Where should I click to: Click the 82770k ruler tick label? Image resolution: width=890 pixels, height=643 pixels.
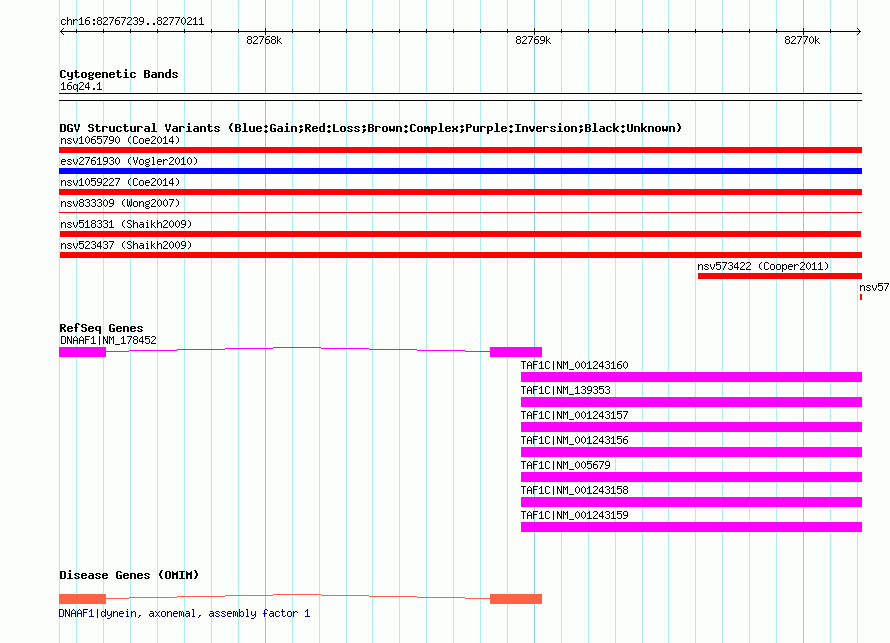point(802,40)
